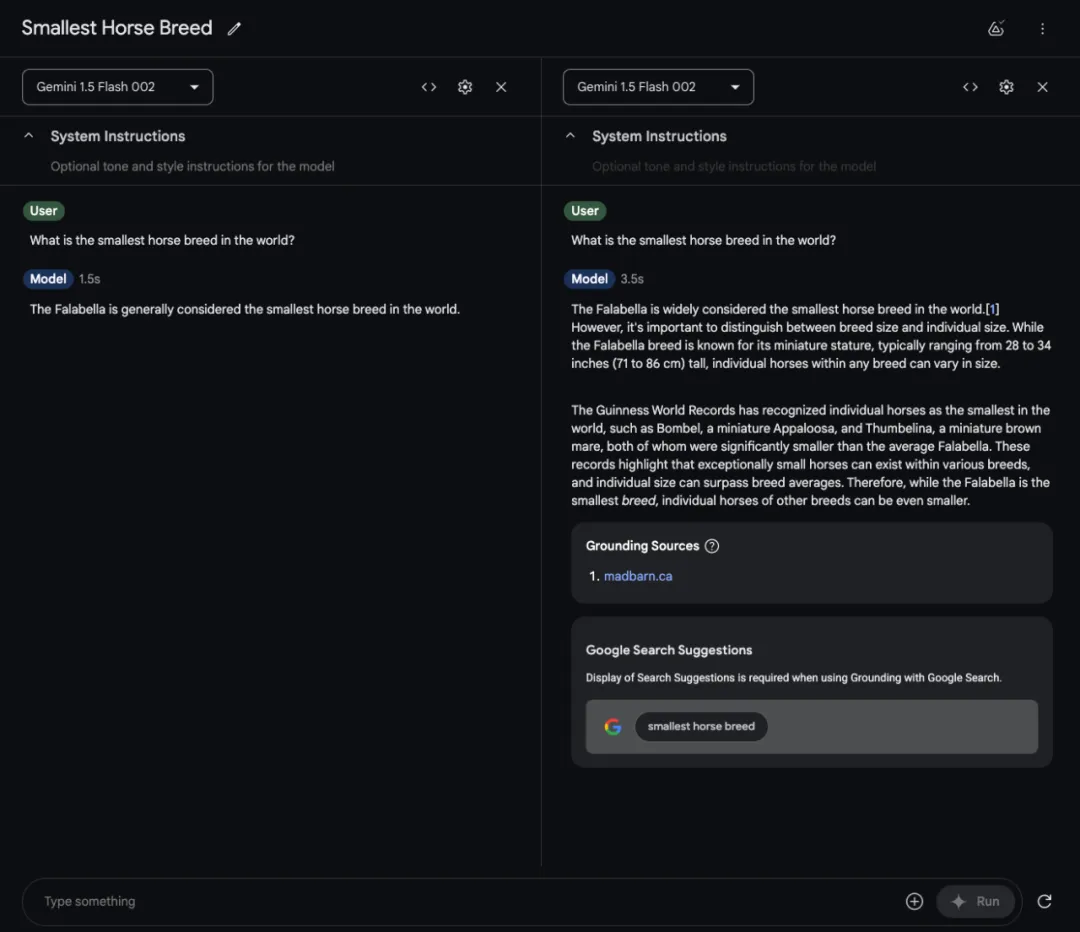Click the 'smallest horse breed' search suggestion chip
The height and width of the screenshot is (932, 1080).
[701, 727]
